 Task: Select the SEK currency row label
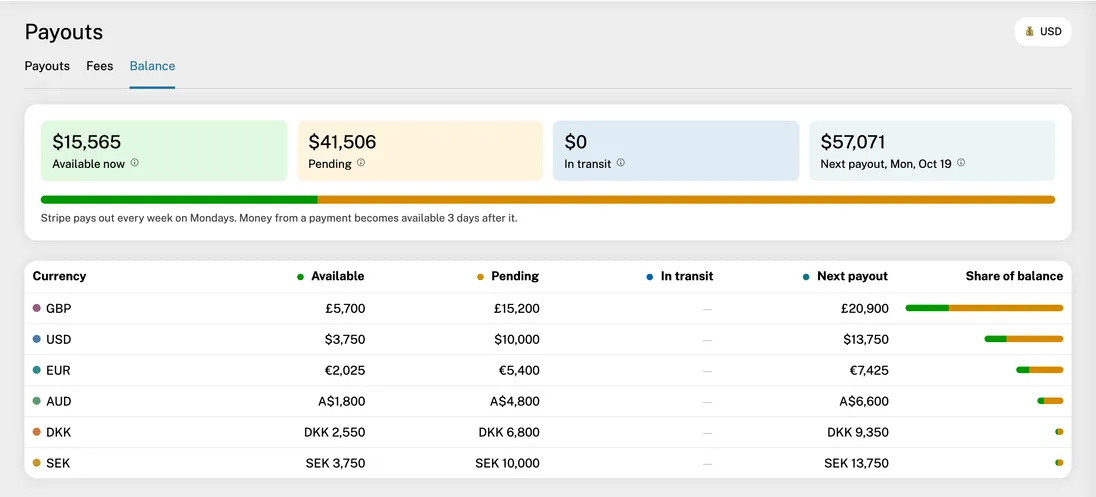pyautogui.click(x=58, y=463)
